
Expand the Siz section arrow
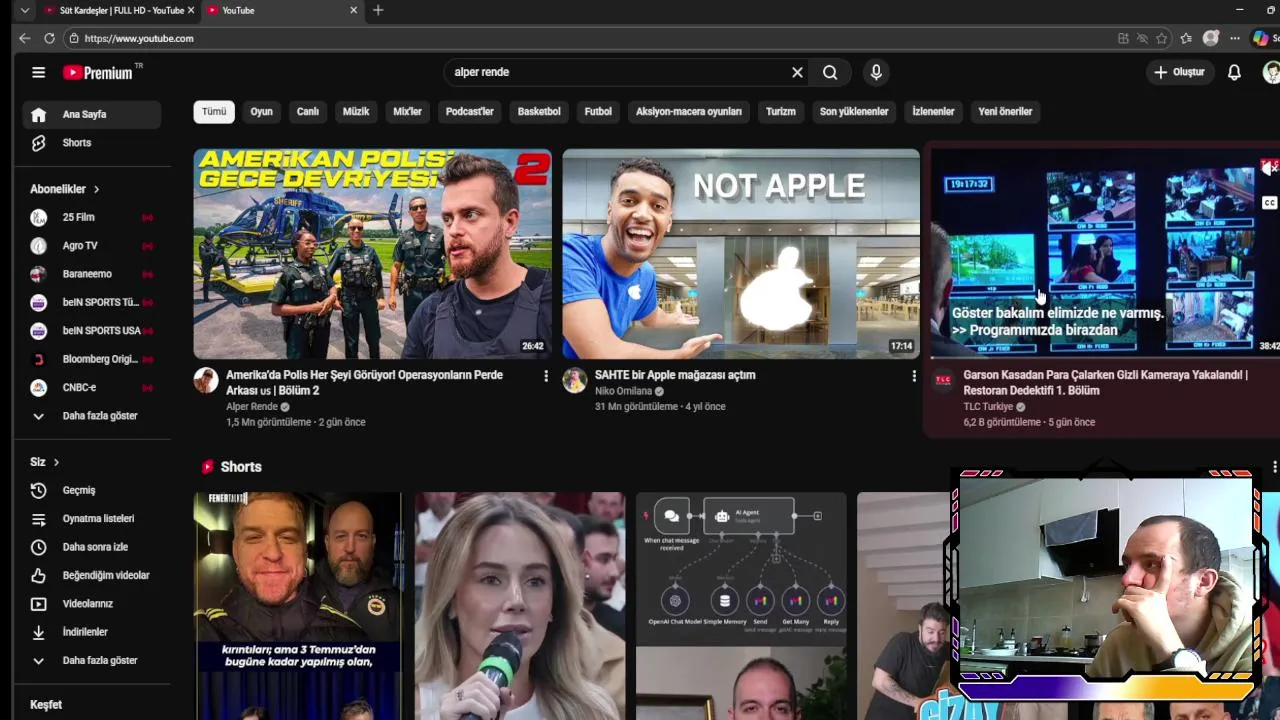56,462
